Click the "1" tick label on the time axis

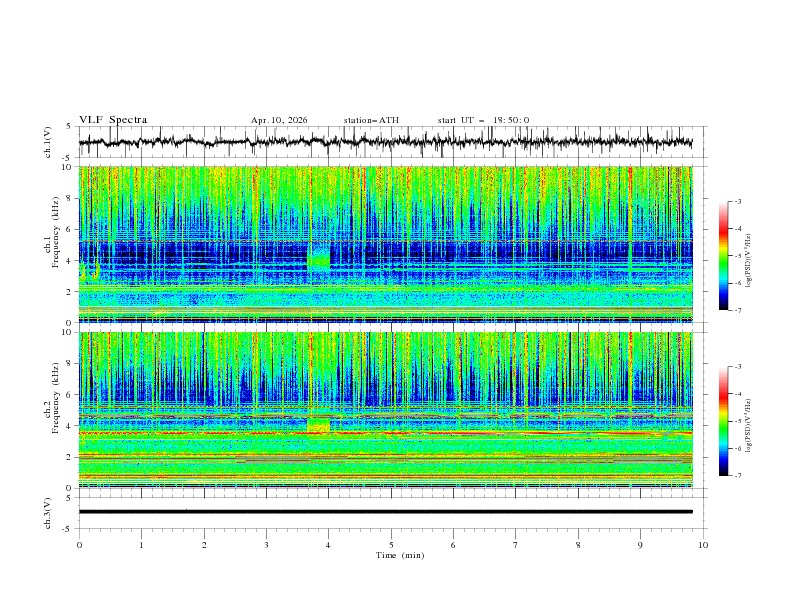click(141, 545)
